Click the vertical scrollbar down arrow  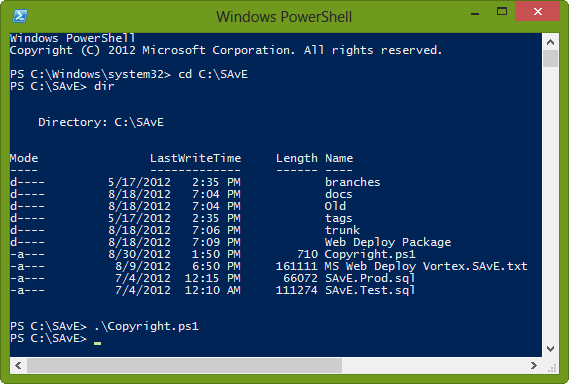tap(550, 349)
